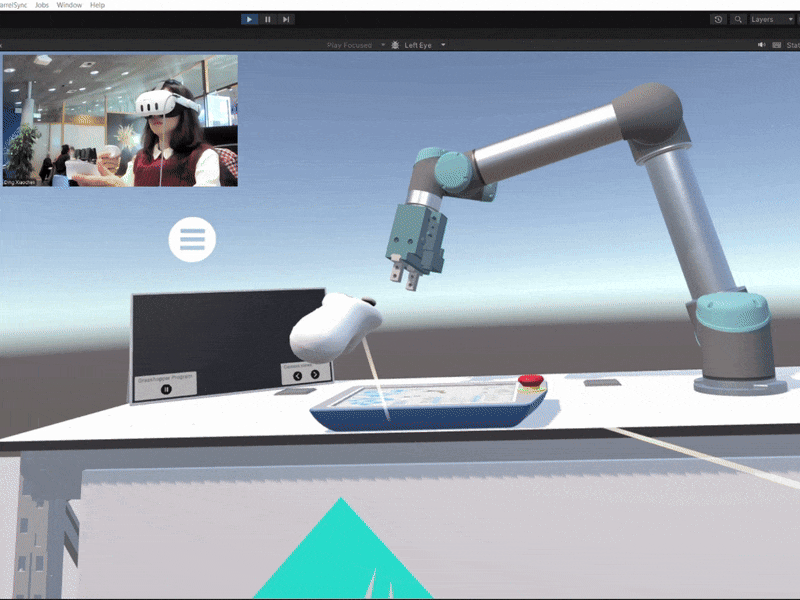The height and width of the screenshot is (600, 800).
Task: Click the search magnifier icon
Action: [738, 19]
